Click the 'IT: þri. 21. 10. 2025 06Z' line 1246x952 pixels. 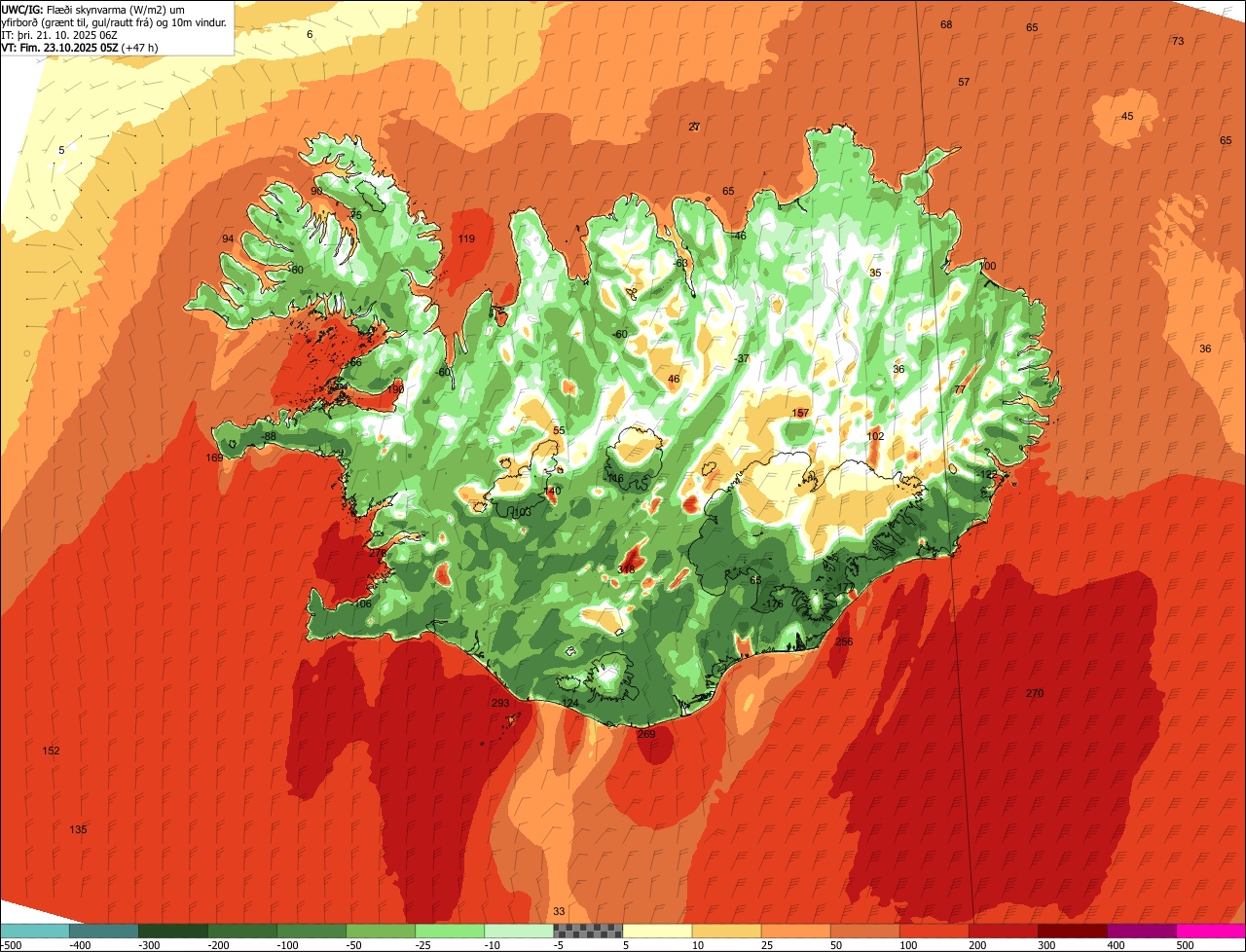point(59,34)
